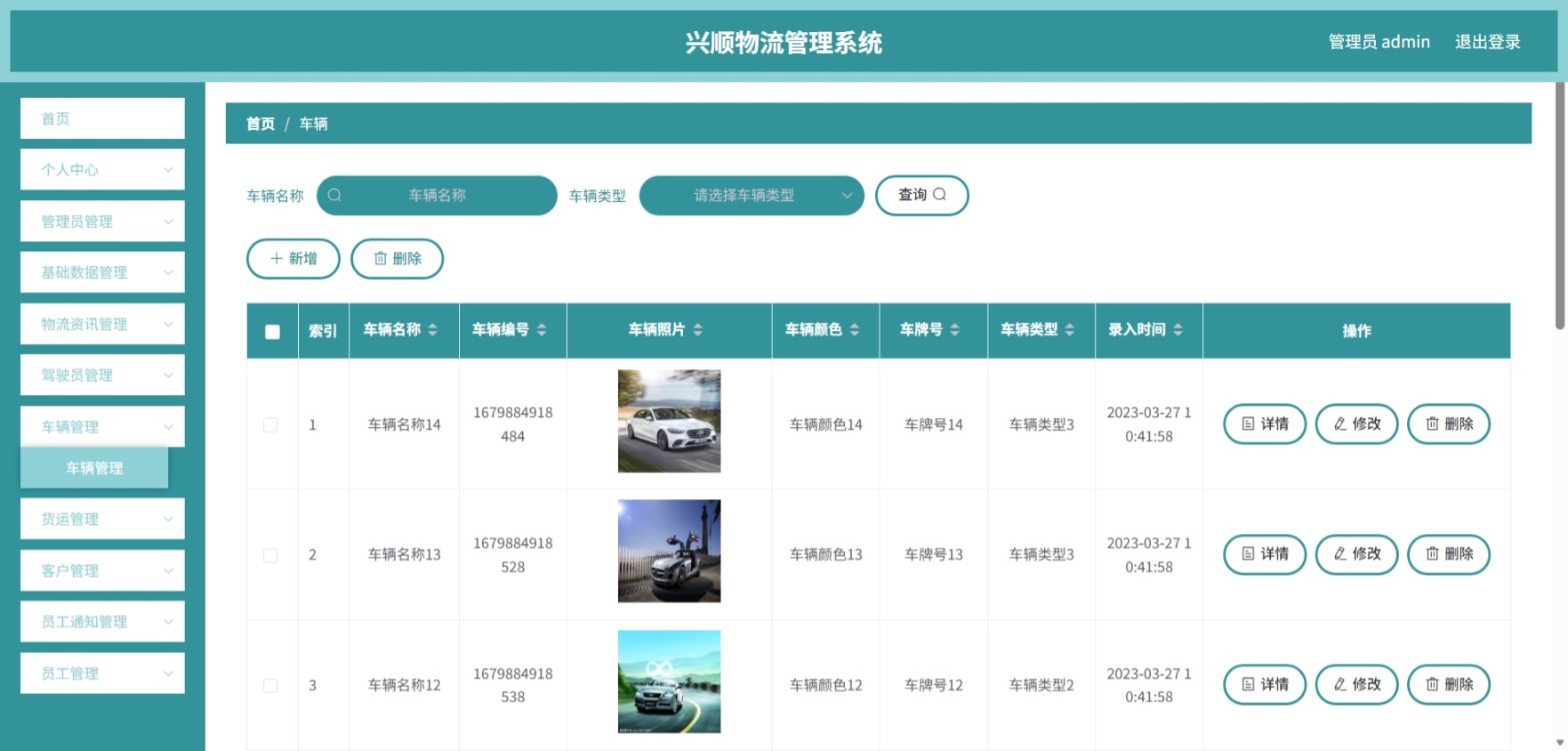Open 详情 for 车辆名称13

point(1265,553)
